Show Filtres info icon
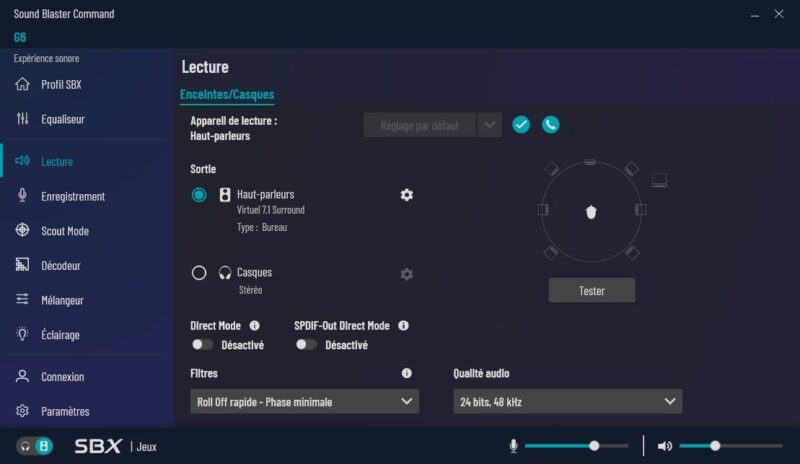800x464 pixels. (x=407, y=373)
